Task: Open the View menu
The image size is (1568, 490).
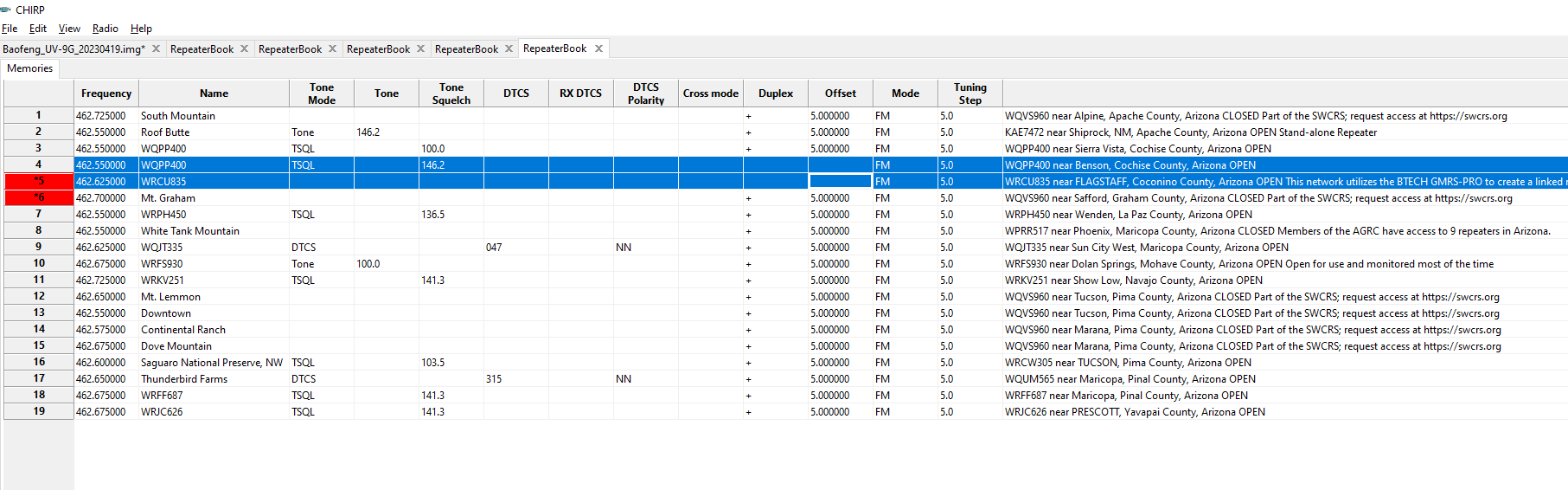Action: point(69,29)
